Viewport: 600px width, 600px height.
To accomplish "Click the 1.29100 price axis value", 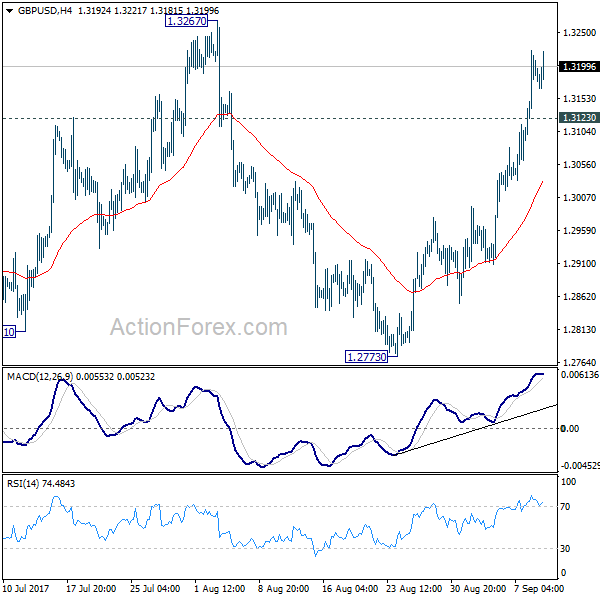I will (x=579, y=263).
